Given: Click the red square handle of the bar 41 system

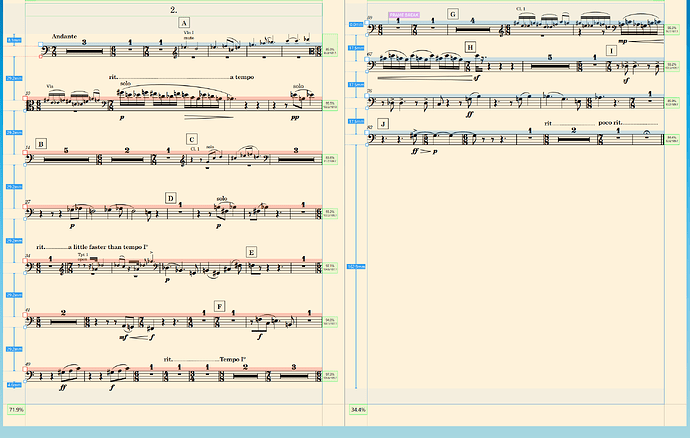Looking at the screenshot, I should click(25, 315).
